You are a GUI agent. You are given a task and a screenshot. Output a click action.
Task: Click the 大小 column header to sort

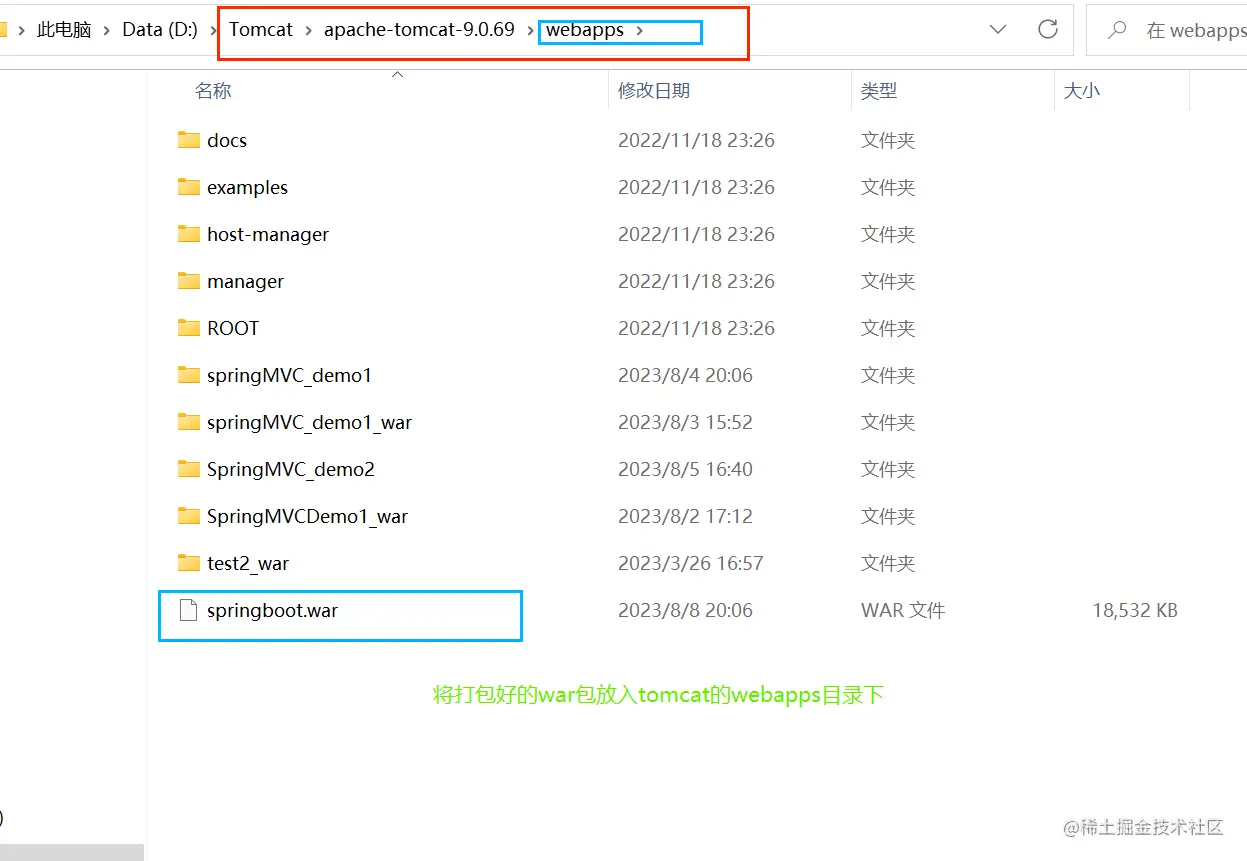pyautogui.click(x=1083, y=90)
